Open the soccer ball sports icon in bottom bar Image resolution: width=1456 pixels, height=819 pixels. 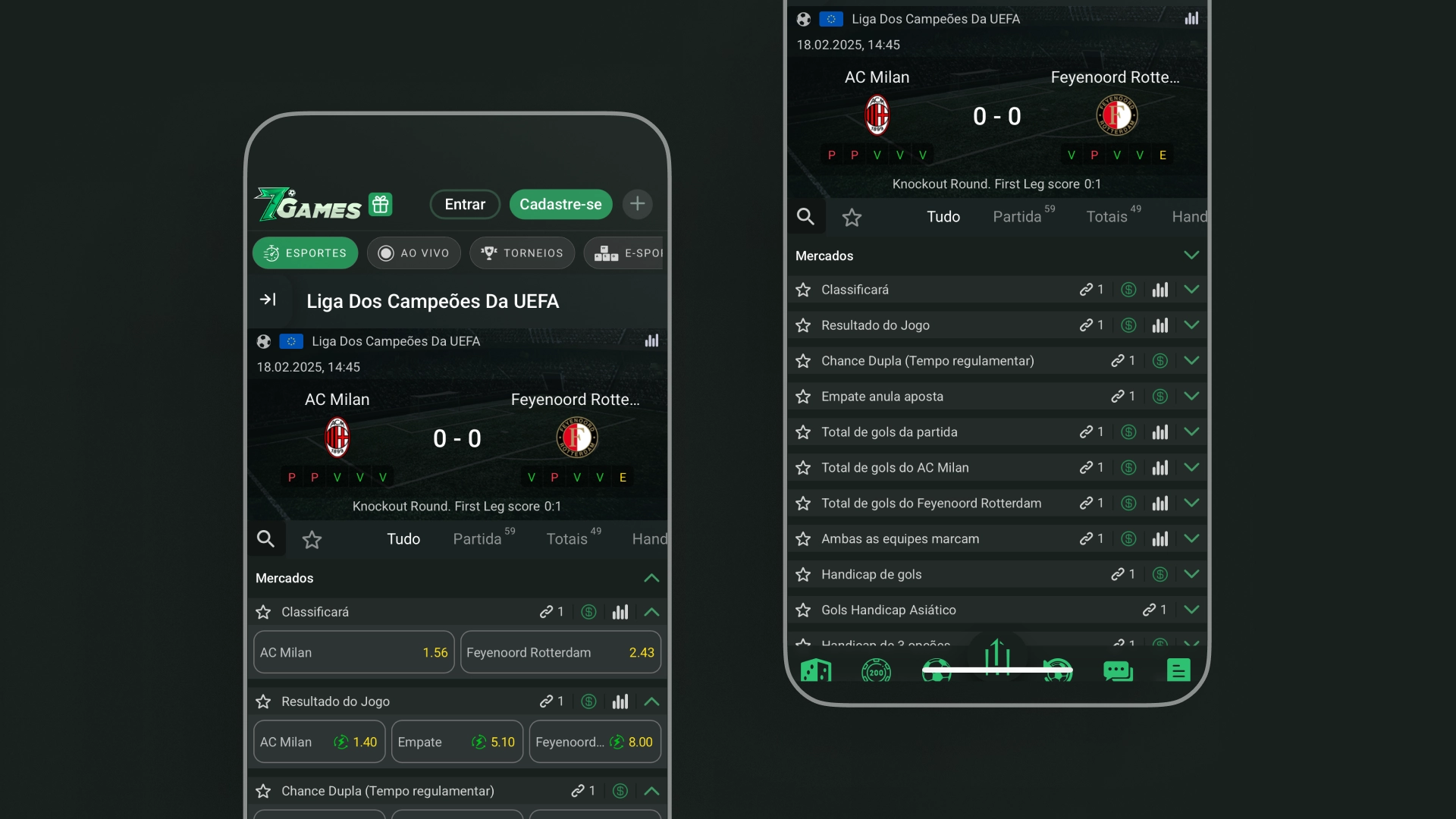(937, 670)
